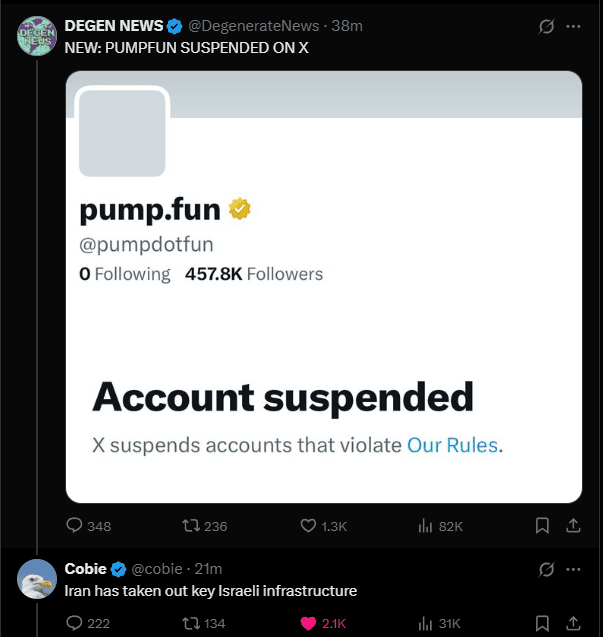Open more options on DEGEN NEWS post
The image size is (603, 637).
point(573,26)
